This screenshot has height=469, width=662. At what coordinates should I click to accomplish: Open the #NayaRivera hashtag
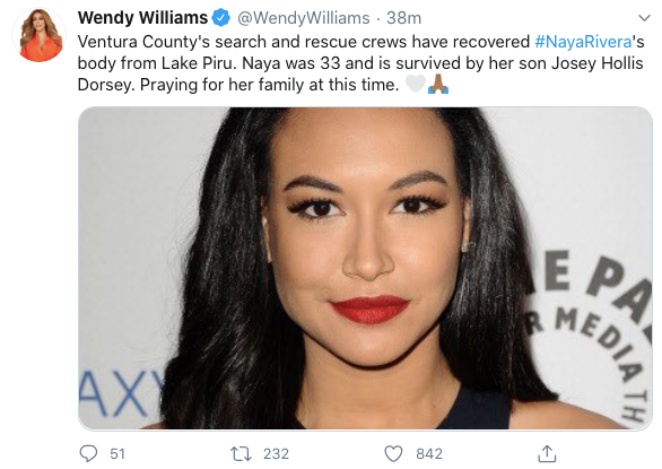pyautogui.click(x=582, y=44)
